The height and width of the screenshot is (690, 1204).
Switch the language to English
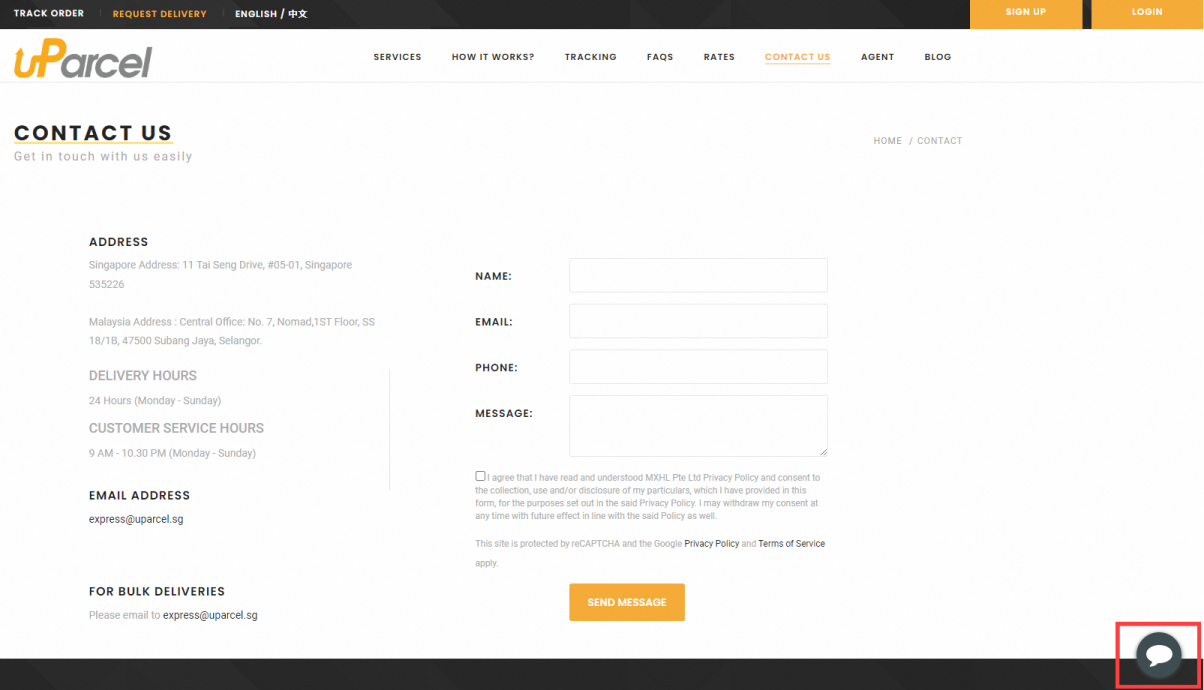256,14
